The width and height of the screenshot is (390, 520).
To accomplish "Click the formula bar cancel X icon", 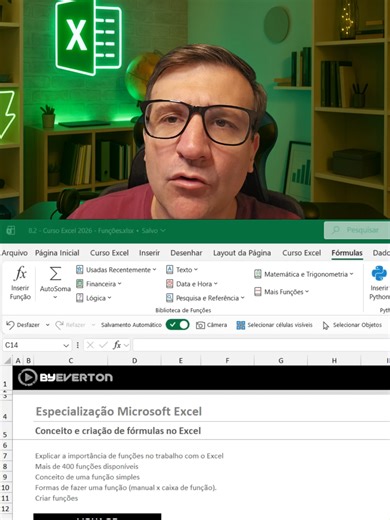I will click(90, 345).
